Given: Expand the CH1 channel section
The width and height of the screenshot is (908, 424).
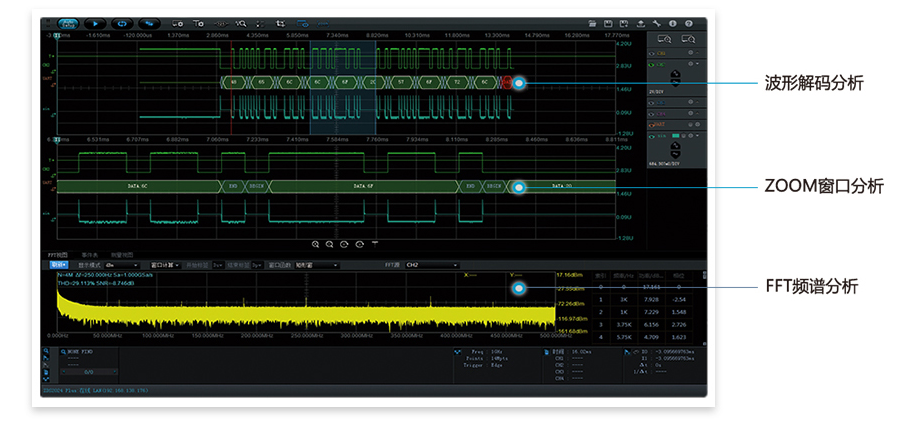Looking at the screenshot, I should 697,53.
